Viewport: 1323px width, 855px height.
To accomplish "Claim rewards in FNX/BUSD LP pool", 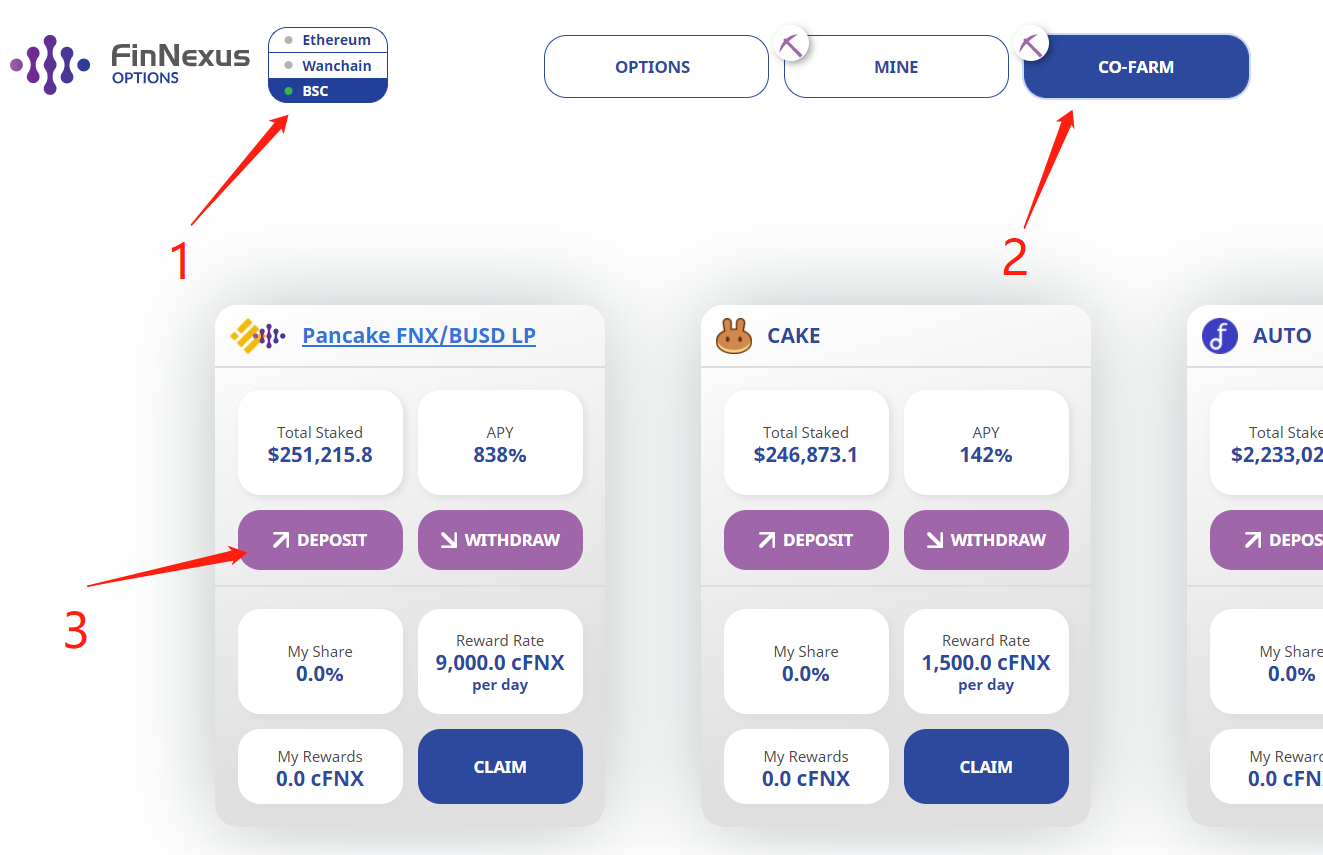I will (500, 767).
